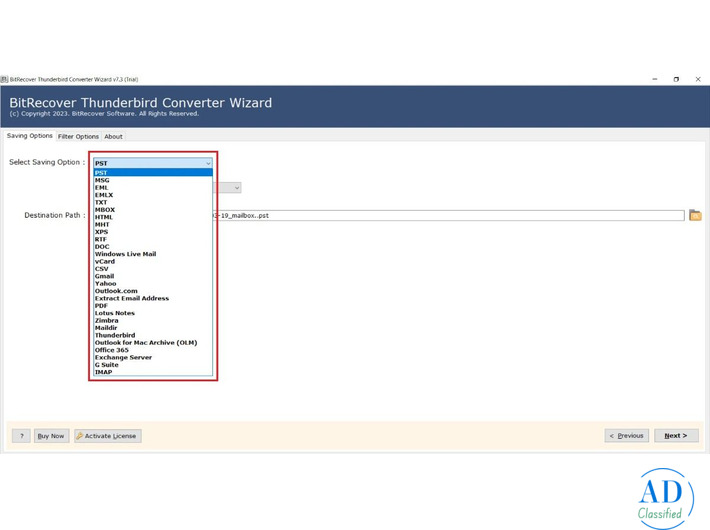710x530 pixels.
Task: Click the Destination Path text field
Action: (448, 216)
